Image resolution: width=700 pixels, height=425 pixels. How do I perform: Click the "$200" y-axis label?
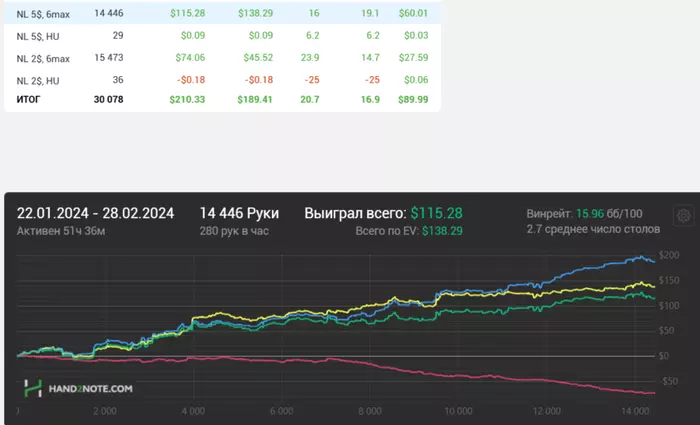pos(669,255)
